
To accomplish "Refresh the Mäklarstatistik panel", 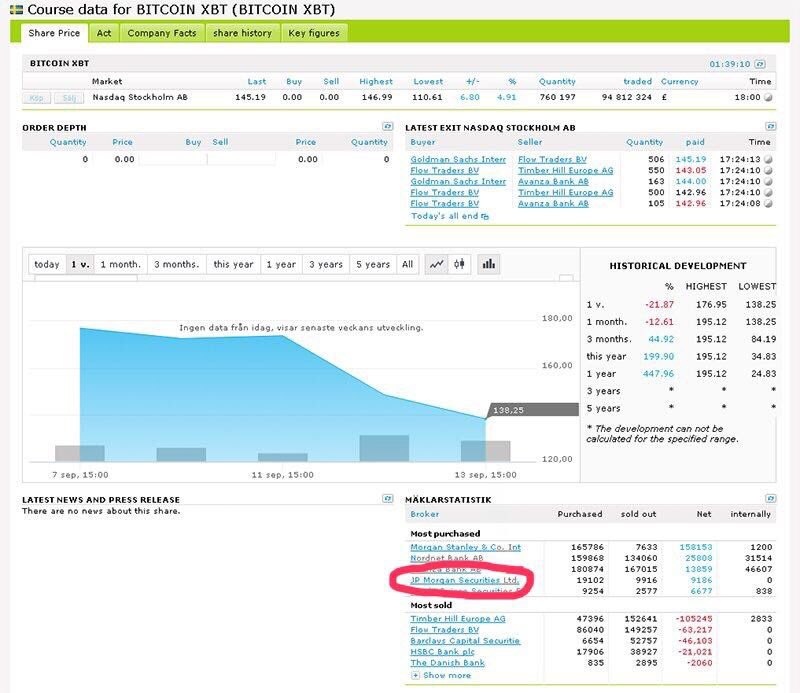I will tap(769, 498).
